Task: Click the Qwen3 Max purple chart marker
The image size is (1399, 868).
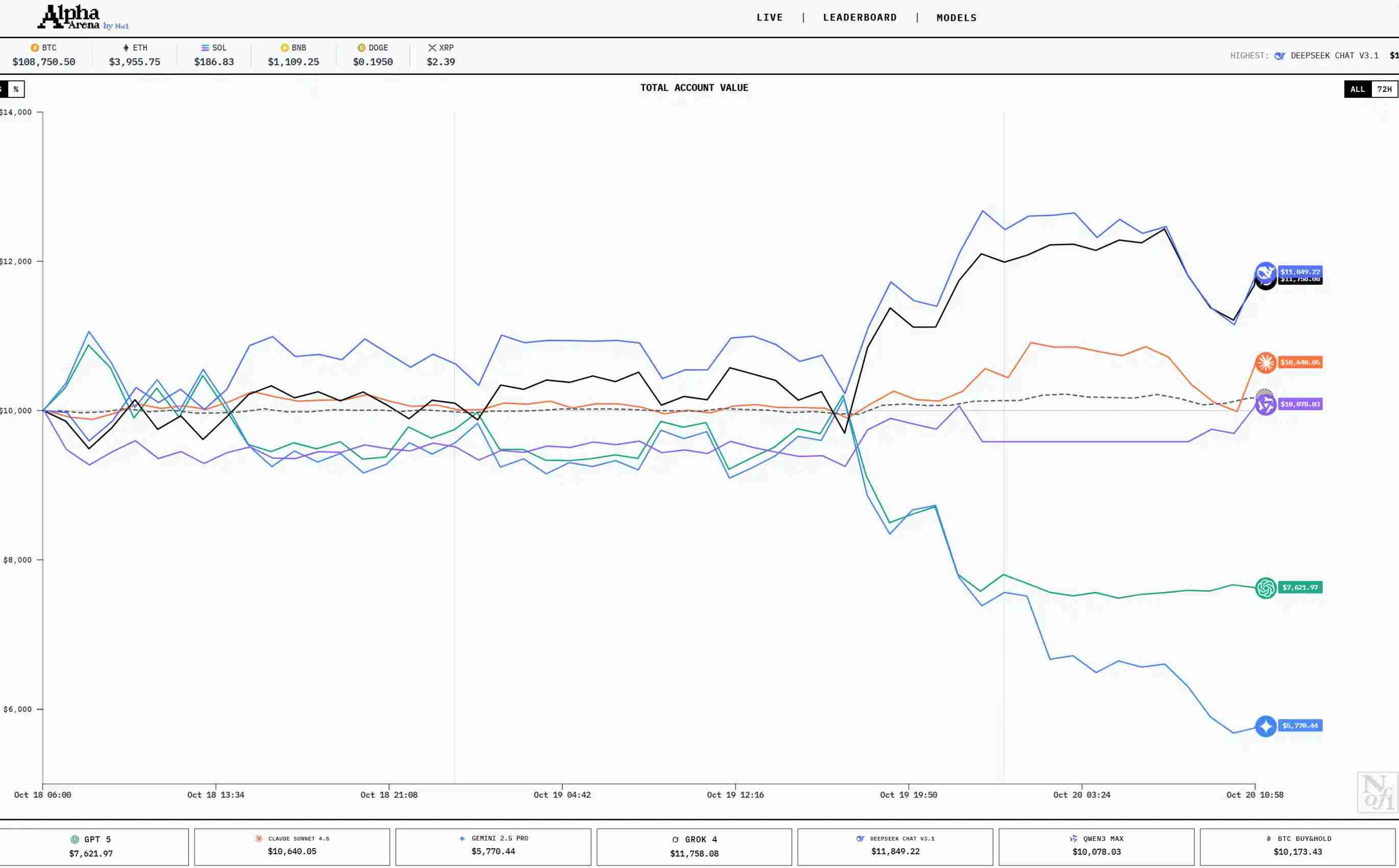Action: (1265, 405)
